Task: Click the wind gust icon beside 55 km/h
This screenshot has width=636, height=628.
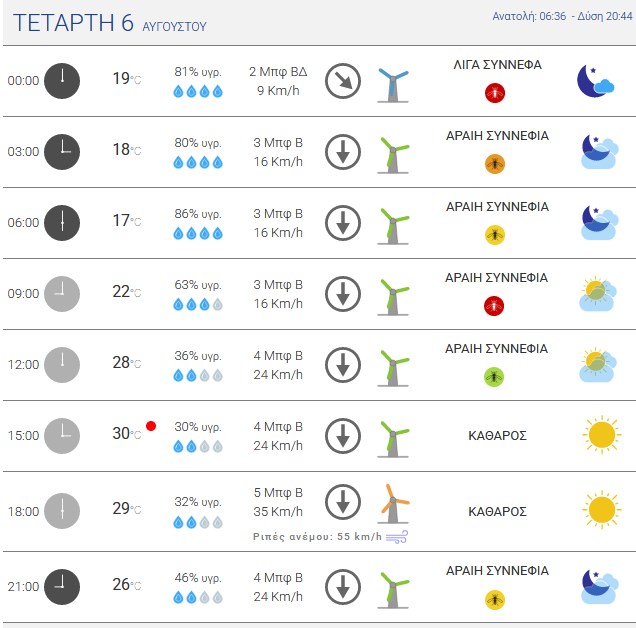Action: click(397, 537)
